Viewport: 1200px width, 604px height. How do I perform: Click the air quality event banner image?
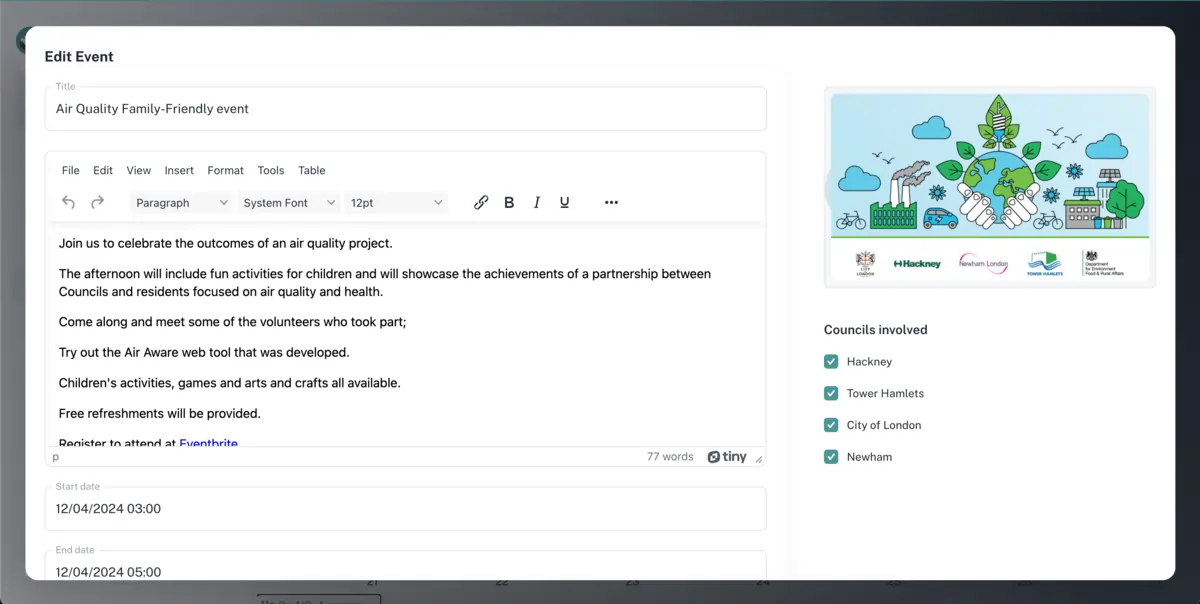pos(989,186)
